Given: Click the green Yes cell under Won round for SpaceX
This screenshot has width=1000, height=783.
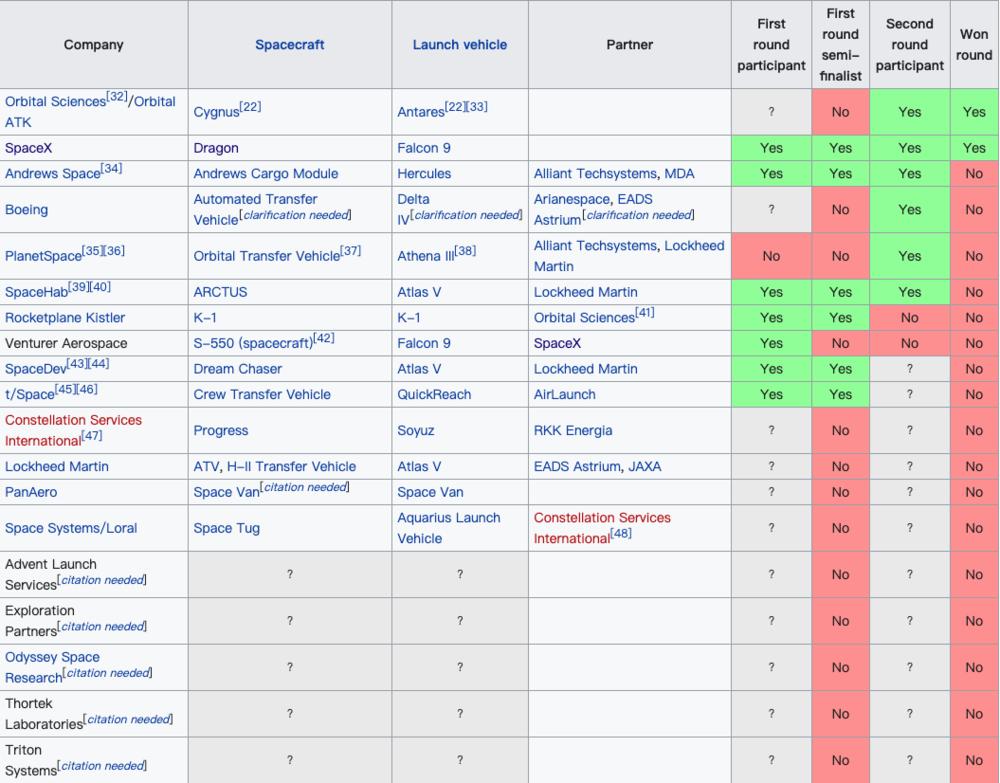Looking at the screenshot, I should coord(973,148).
